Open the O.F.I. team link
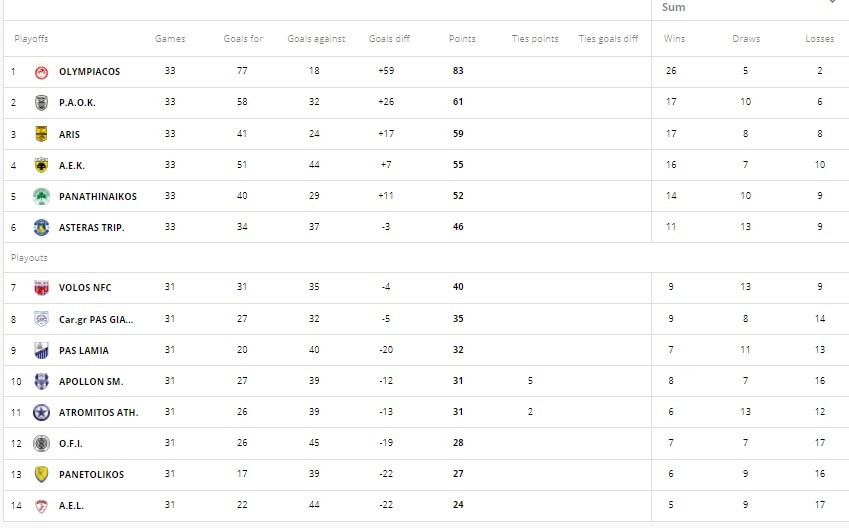The height and width of the screenshot is (528, 849). coord(72,443)
